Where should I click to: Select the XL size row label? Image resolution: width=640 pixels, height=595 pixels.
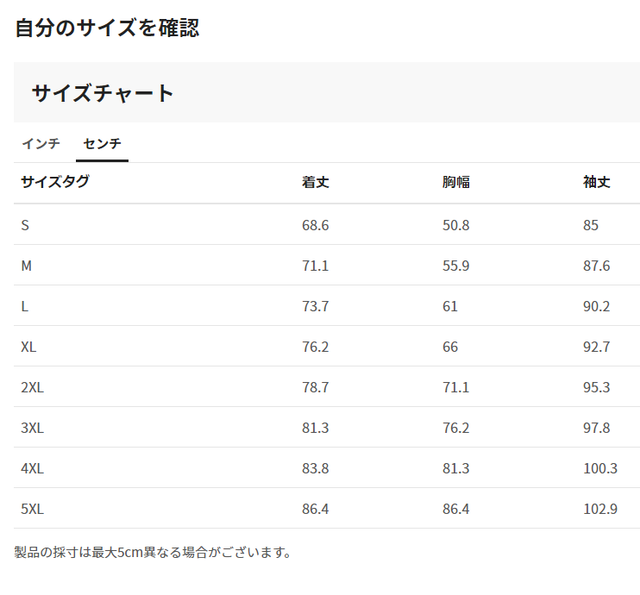tap(28, 347)
